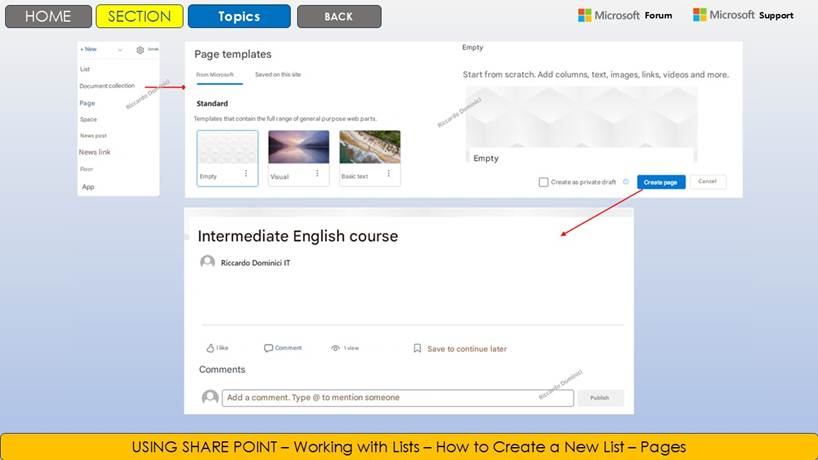Open the blue Topics button

(x=239, y=16)
